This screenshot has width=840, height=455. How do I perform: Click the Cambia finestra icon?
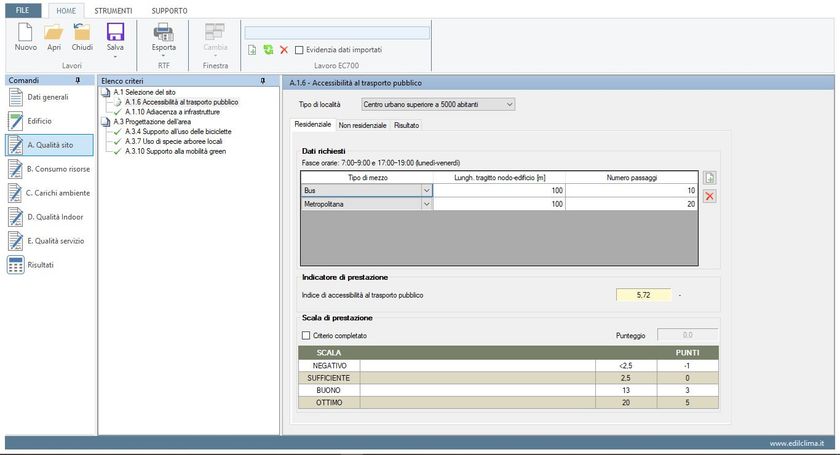(x=215, y=32)
